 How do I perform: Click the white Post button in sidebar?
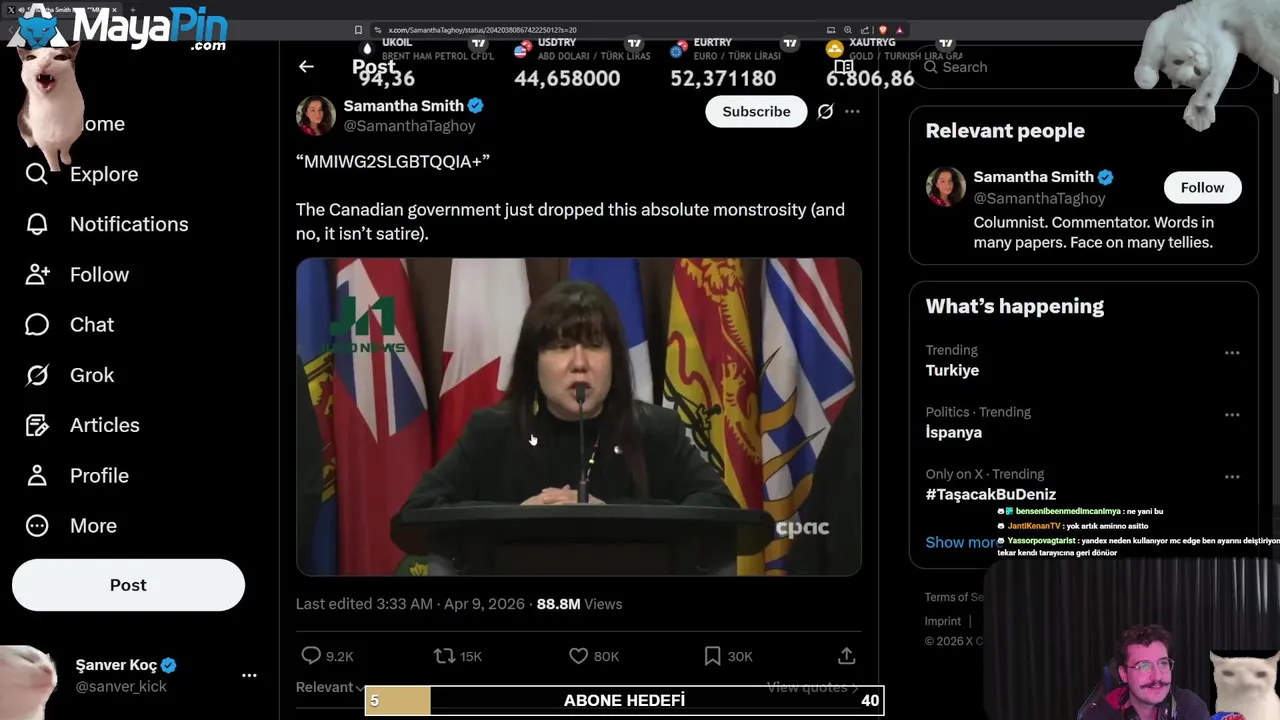[x=128, y=585]
